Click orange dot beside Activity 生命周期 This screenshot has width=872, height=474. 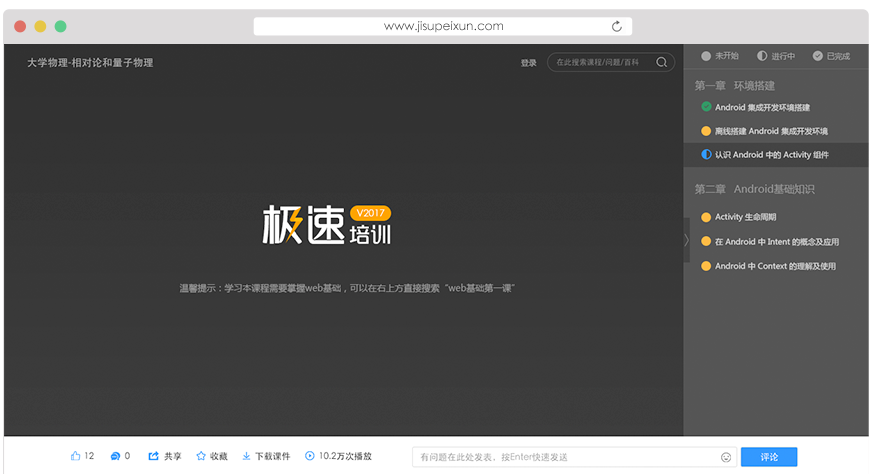(x=706, y=217)
